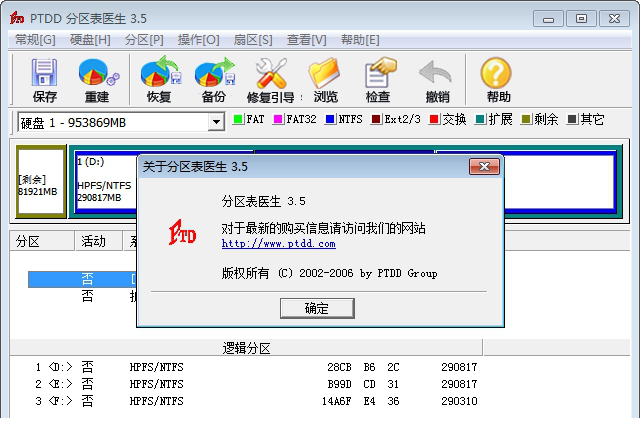640x434 pixels.
Task: Click the PTD logo in About dialog
Action: (x=182, y=233)
